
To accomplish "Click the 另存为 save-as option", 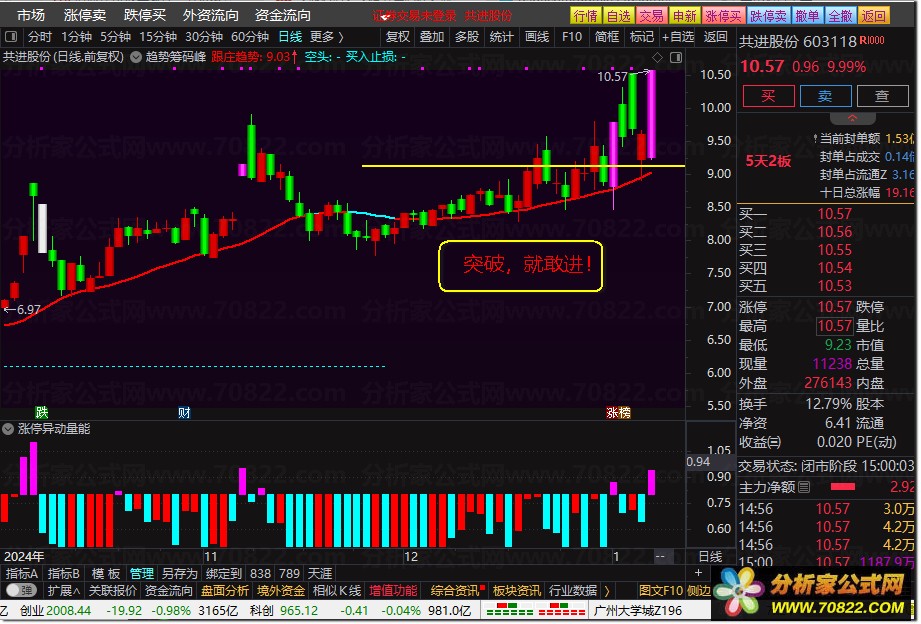I will point(180,573).
